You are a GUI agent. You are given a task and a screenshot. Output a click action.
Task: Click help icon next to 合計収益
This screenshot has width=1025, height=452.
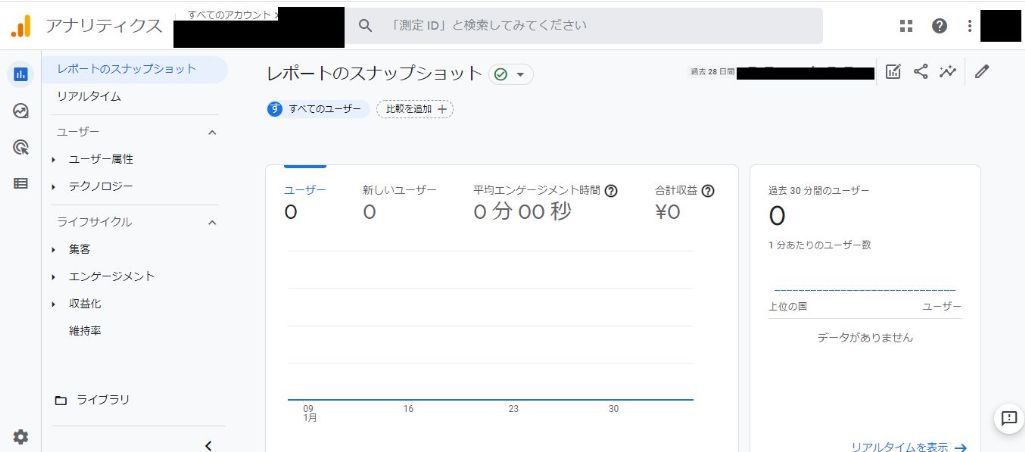(707, 191)
